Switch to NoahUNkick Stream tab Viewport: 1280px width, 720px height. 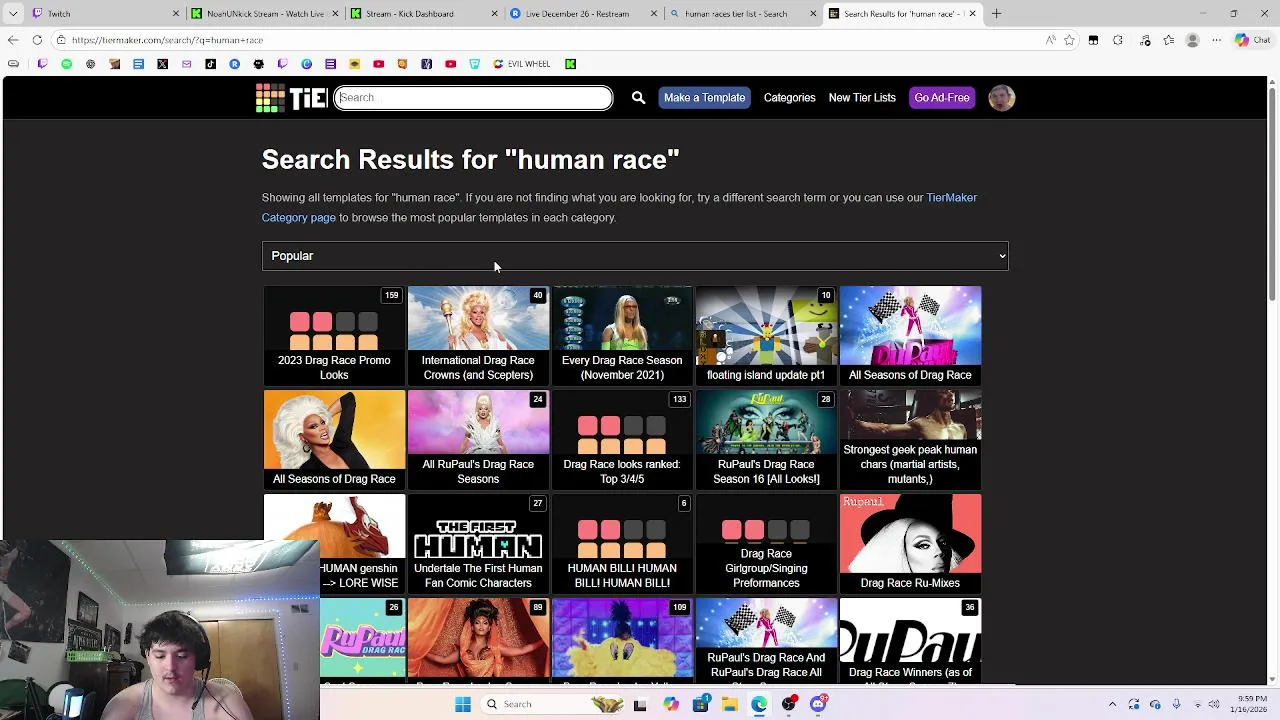(x=265, y=14)
